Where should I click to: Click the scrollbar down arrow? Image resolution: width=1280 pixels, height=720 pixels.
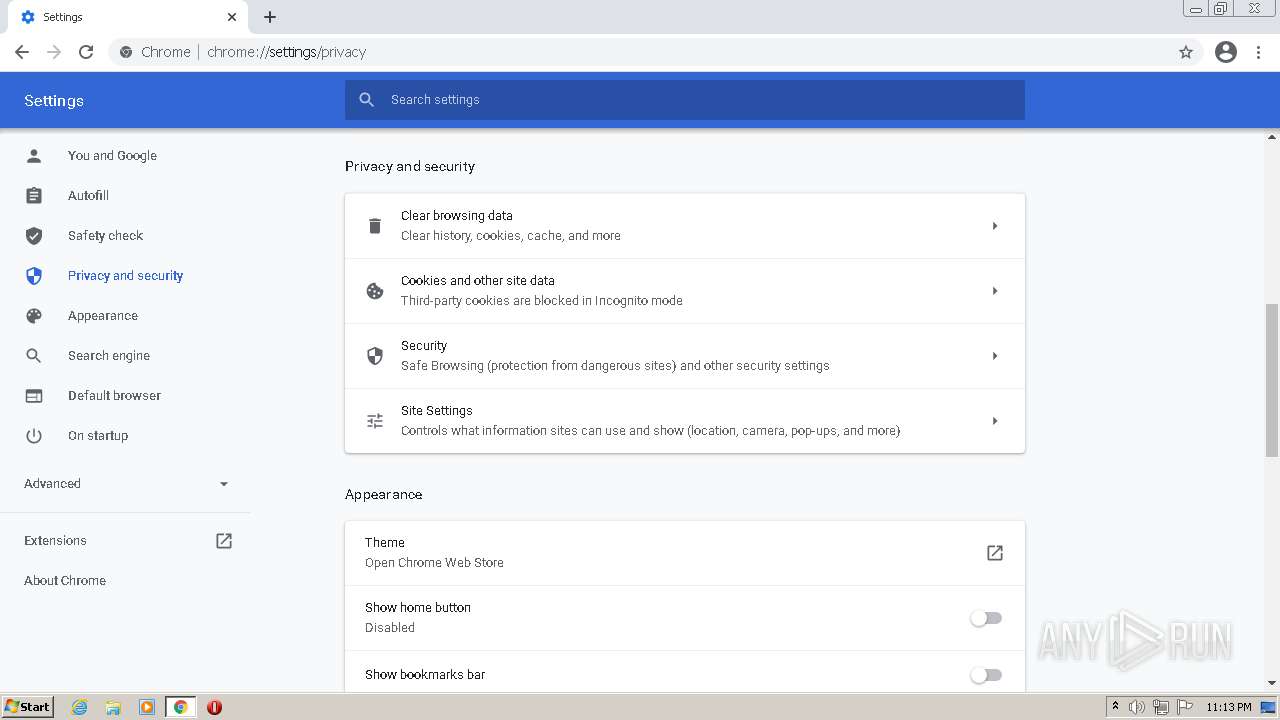click(1272, 683)
